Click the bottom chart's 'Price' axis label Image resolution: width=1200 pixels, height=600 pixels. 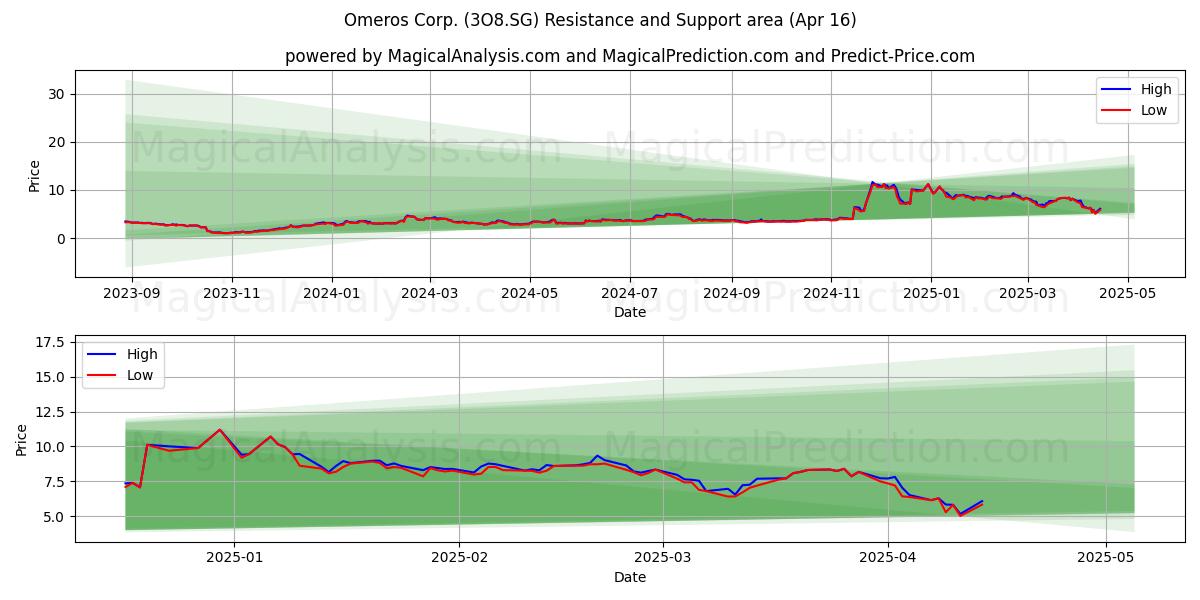22,439
